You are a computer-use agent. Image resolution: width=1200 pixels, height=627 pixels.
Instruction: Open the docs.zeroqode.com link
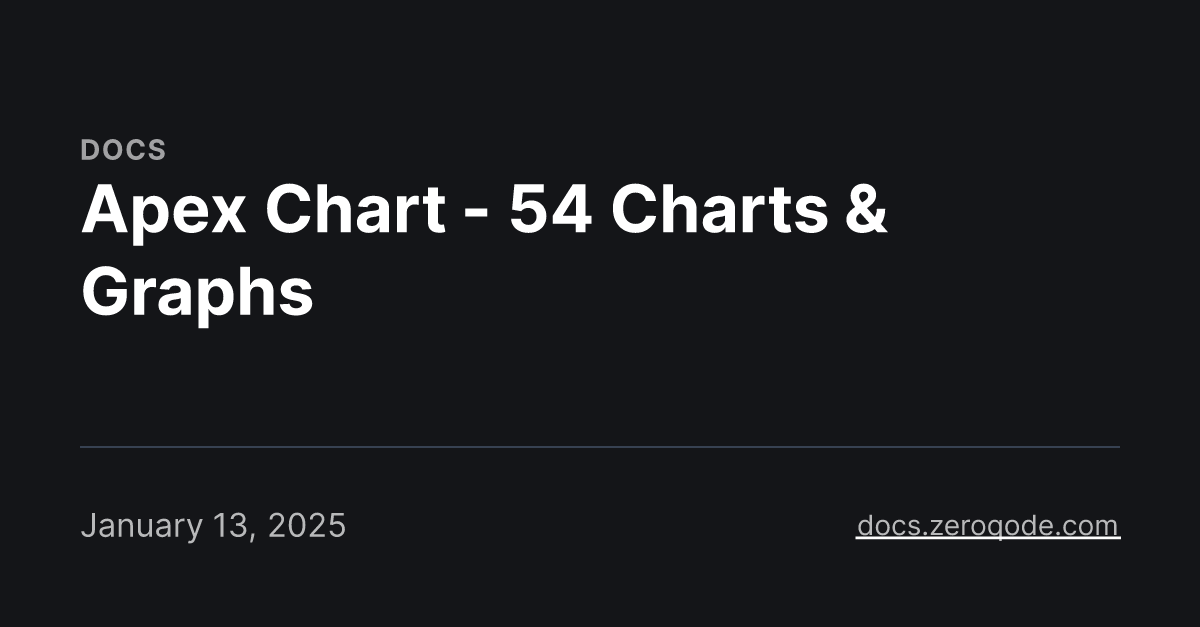pos(987,525)
